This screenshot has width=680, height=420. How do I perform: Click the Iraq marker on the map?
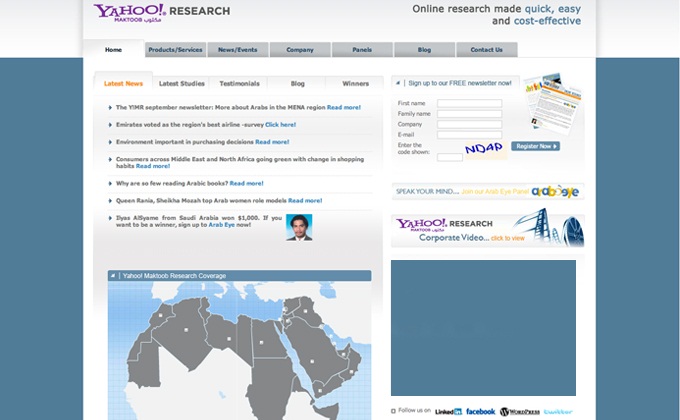(x=305, y=311)
